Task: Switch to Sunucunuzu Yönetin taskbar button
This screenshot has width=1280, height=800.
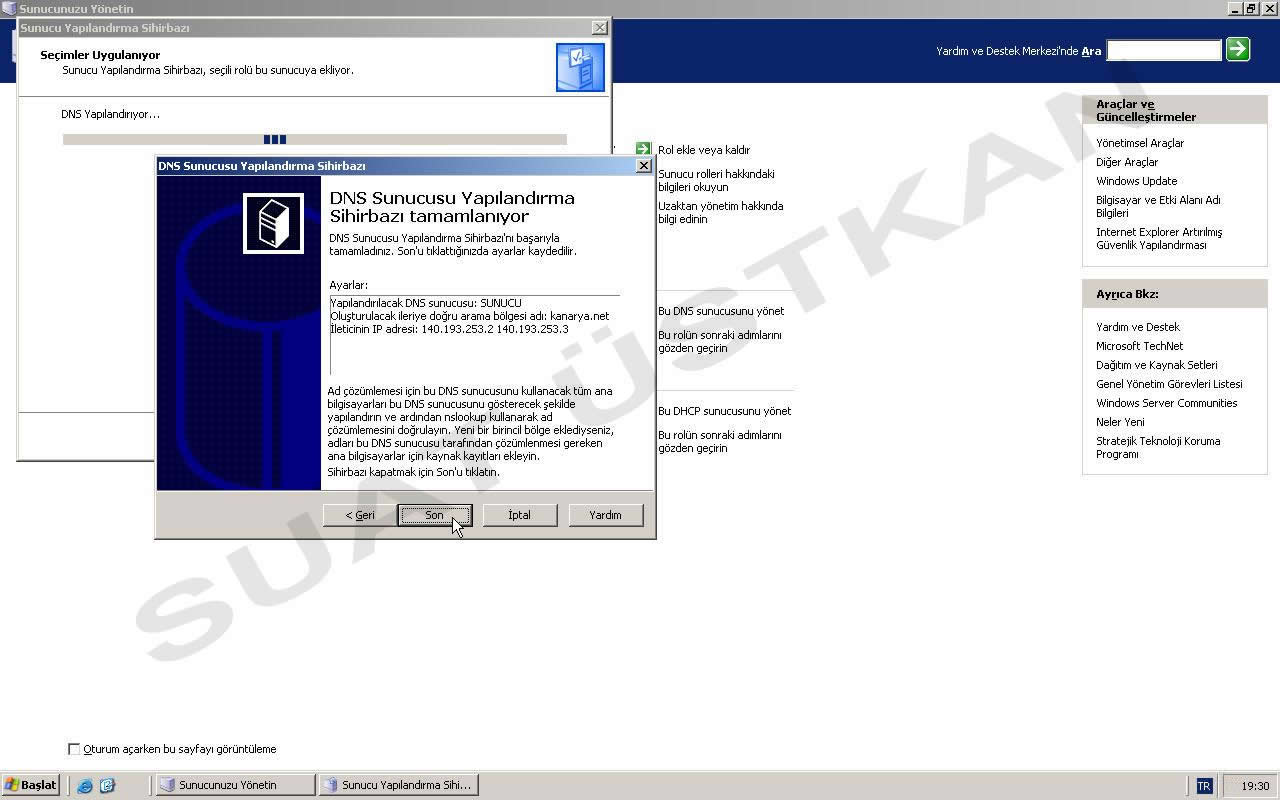Action: tap(236, 785)
